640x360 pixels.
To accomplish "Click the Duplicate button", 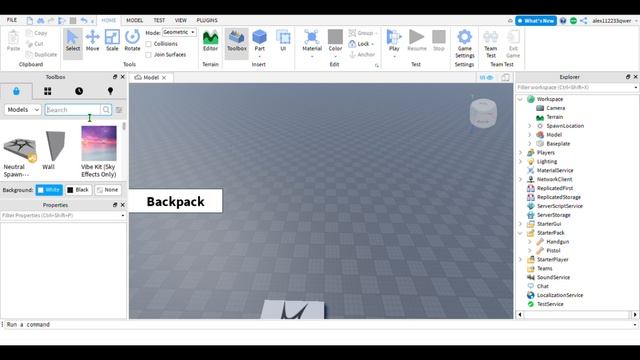I will tap(41, 54).
